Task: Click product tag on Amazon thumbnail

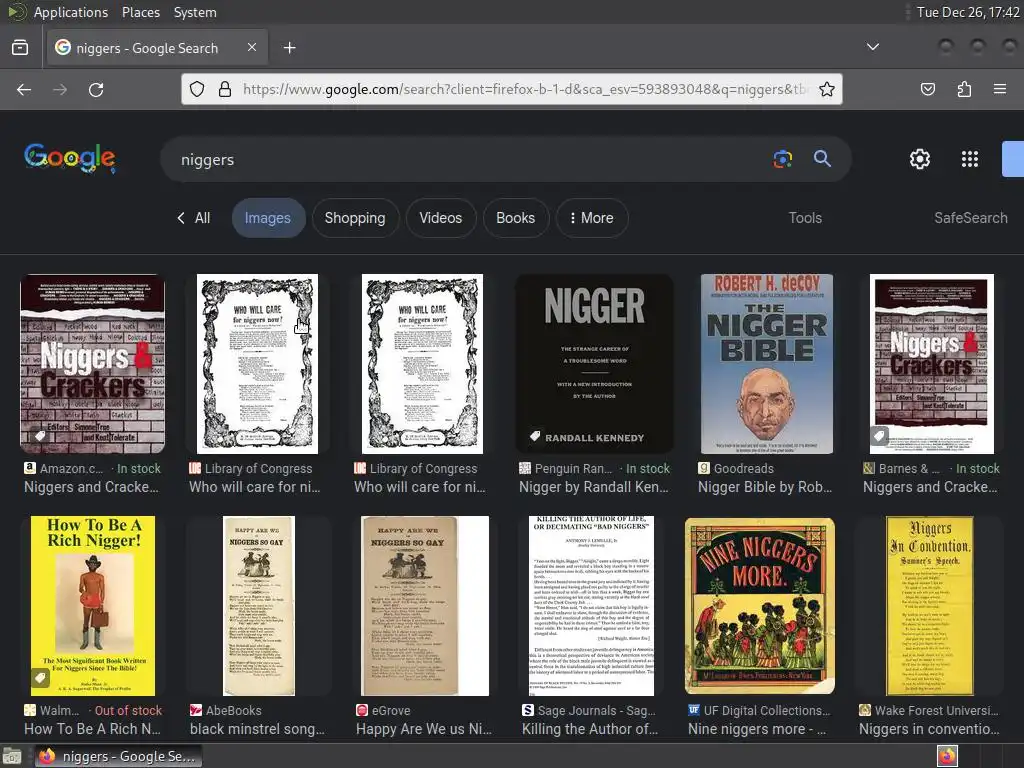Action: point(40,436)
